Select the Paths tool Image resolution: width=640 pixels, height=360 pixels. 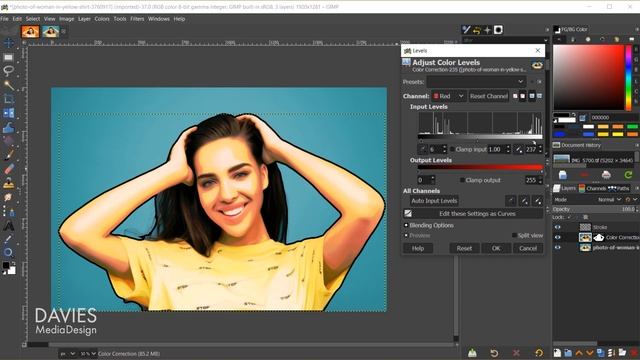point(9,211)
